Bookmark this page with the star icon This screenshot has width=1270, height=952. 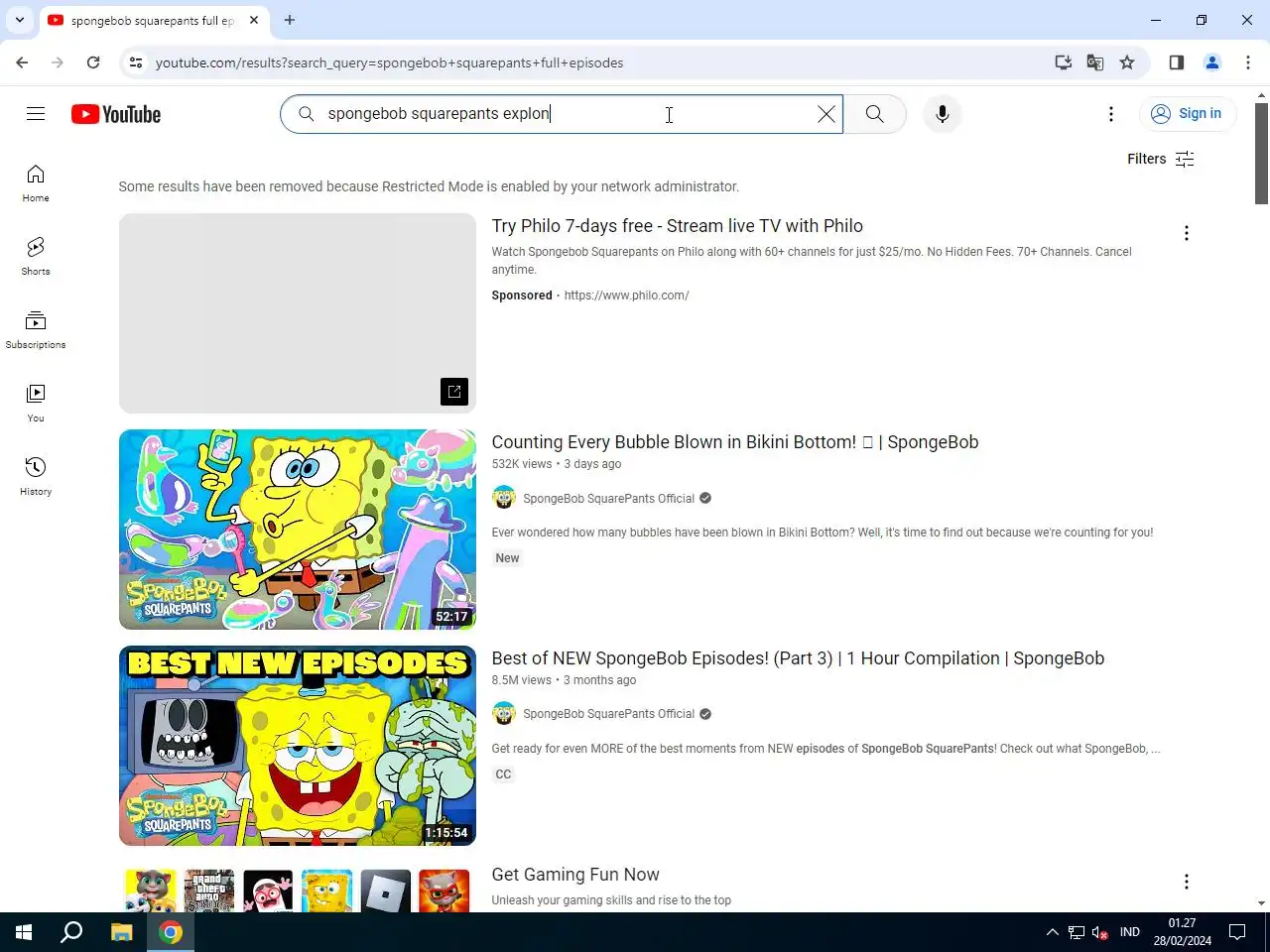coord(1127,62)
